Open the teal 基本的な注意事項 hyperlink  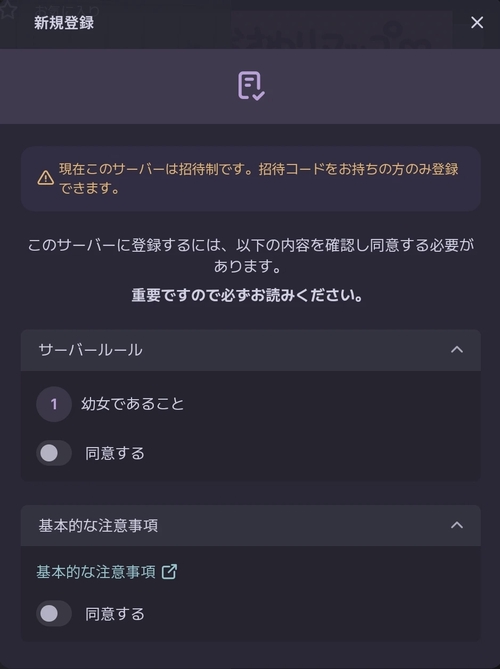(96, 572)
